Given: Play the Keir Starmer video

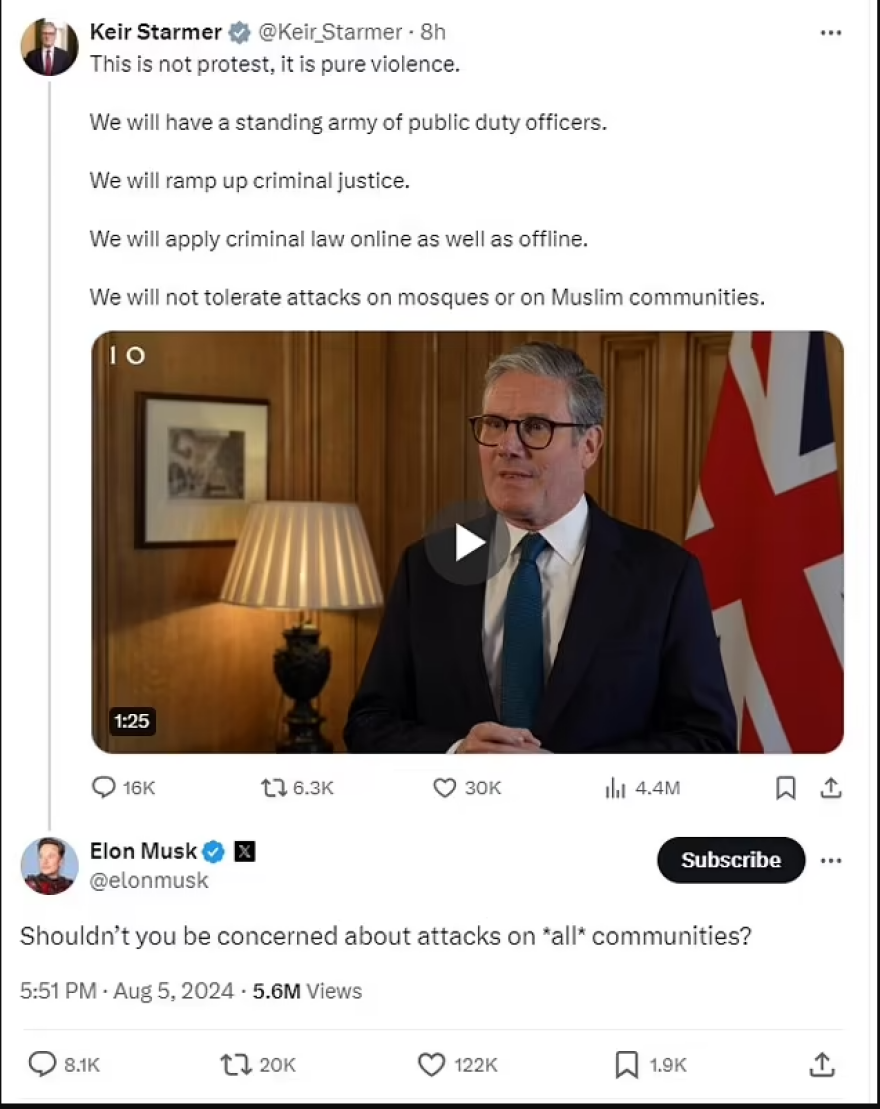Looking at the screenshot, I should (467, 542).
